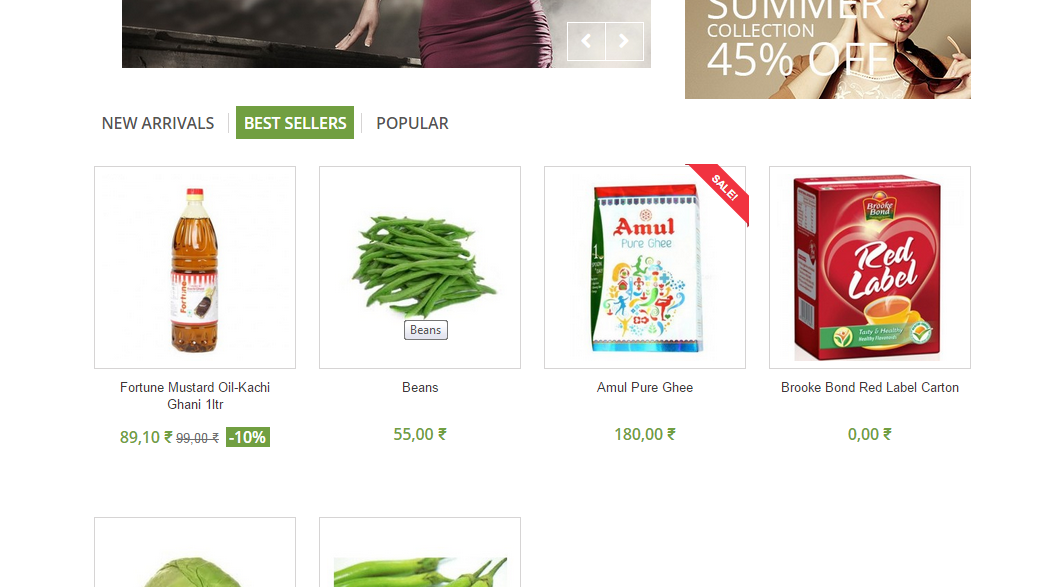Open the Fortune Mustard Oil product image

[x=195, y=267]
